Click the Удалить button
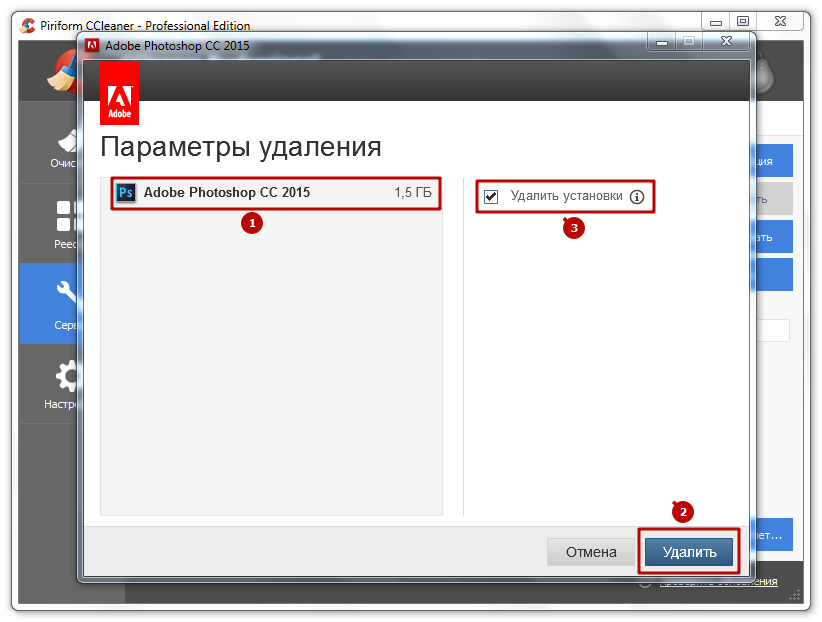 coord(689,552)
